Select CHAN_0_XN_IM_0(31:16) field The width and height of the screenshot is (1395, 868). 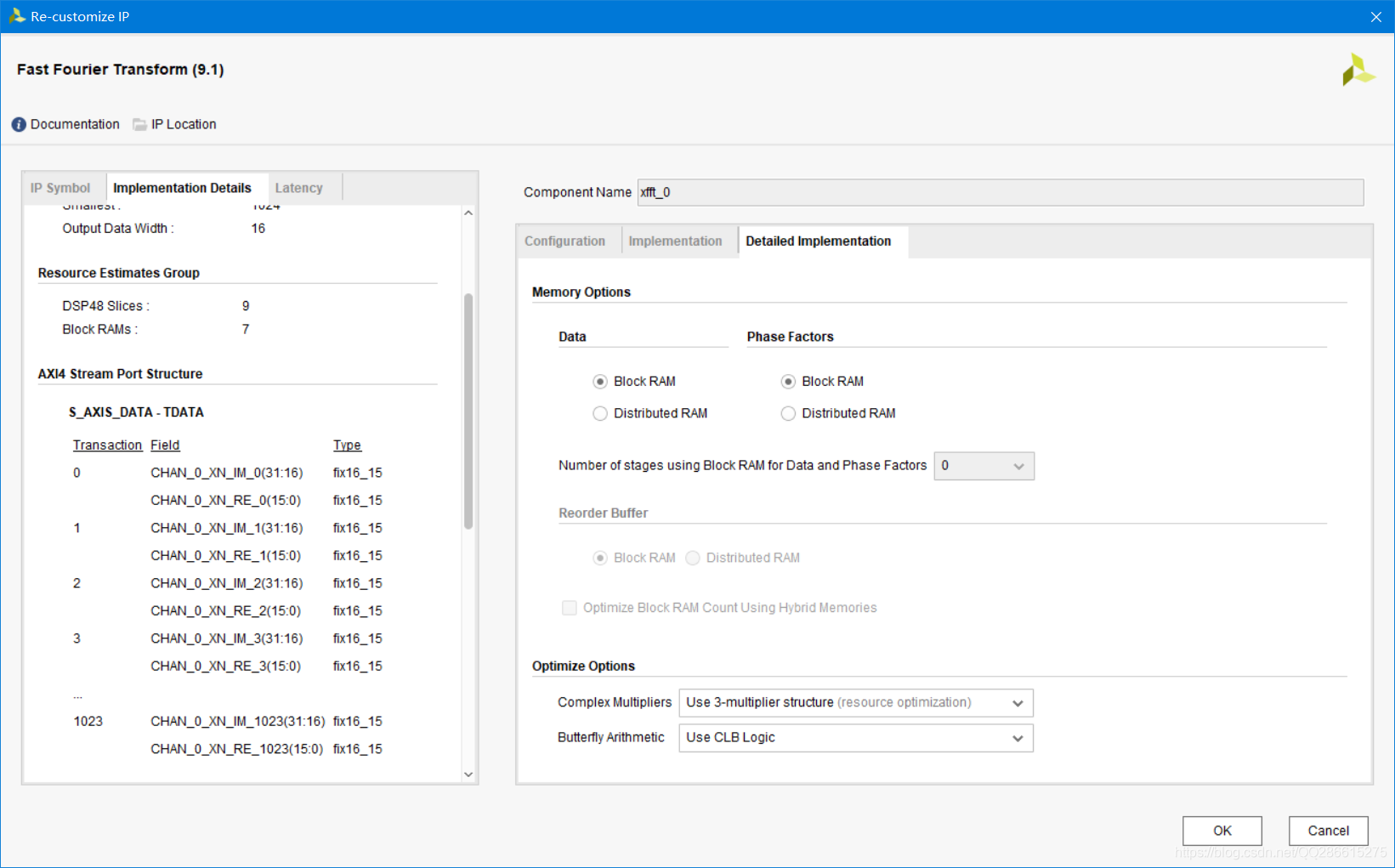pos(227,473)
